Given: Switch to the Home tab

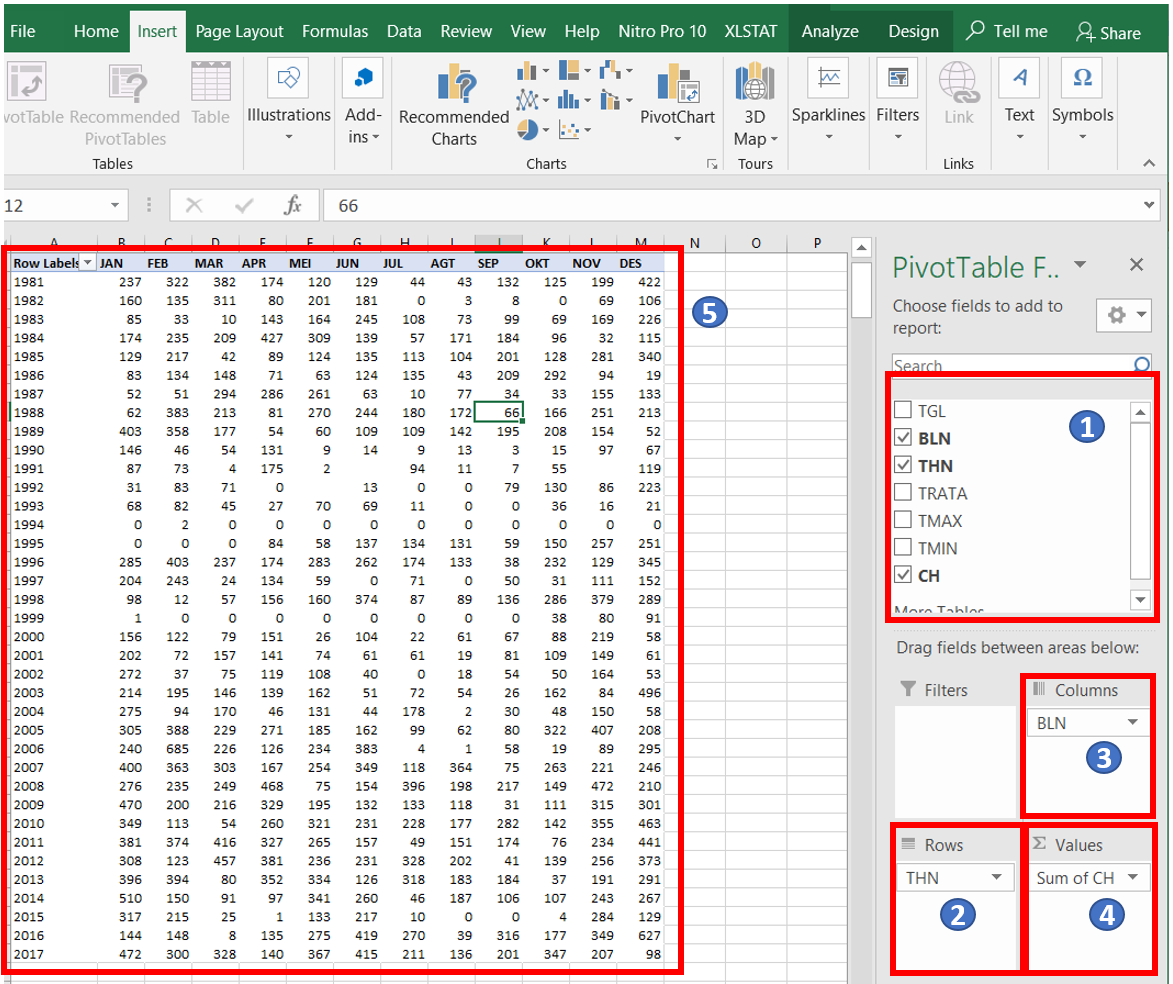Looking at the screenshot, I should point(96,31).
